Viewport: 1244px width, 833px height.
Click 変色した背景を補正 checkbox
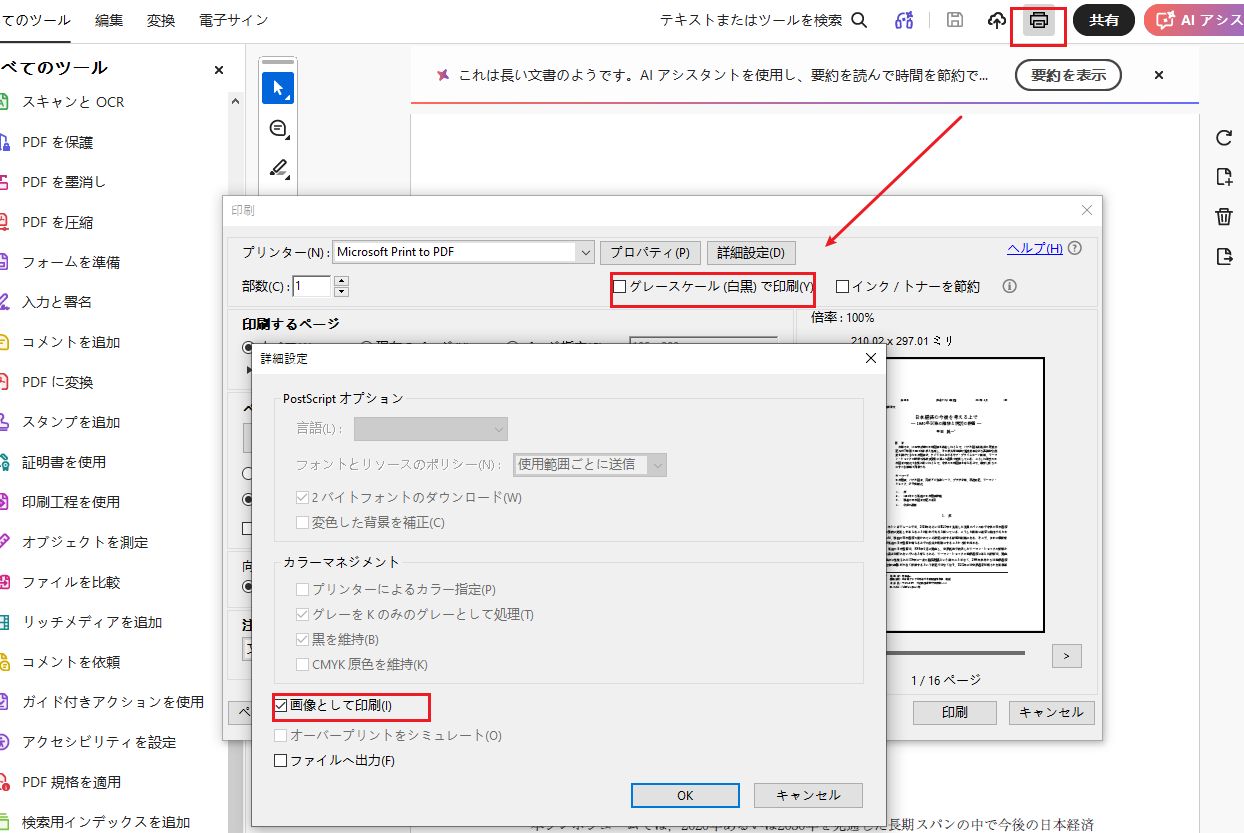tap(303, 522)
